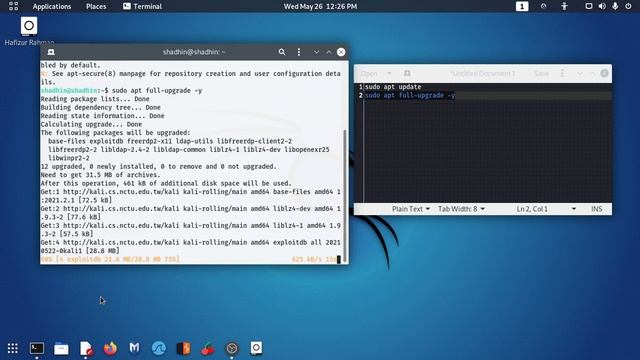The width and height of the screenshot is (640, 360).
Task: Open the text editor three-dot menu
Action: coord(562,73)
